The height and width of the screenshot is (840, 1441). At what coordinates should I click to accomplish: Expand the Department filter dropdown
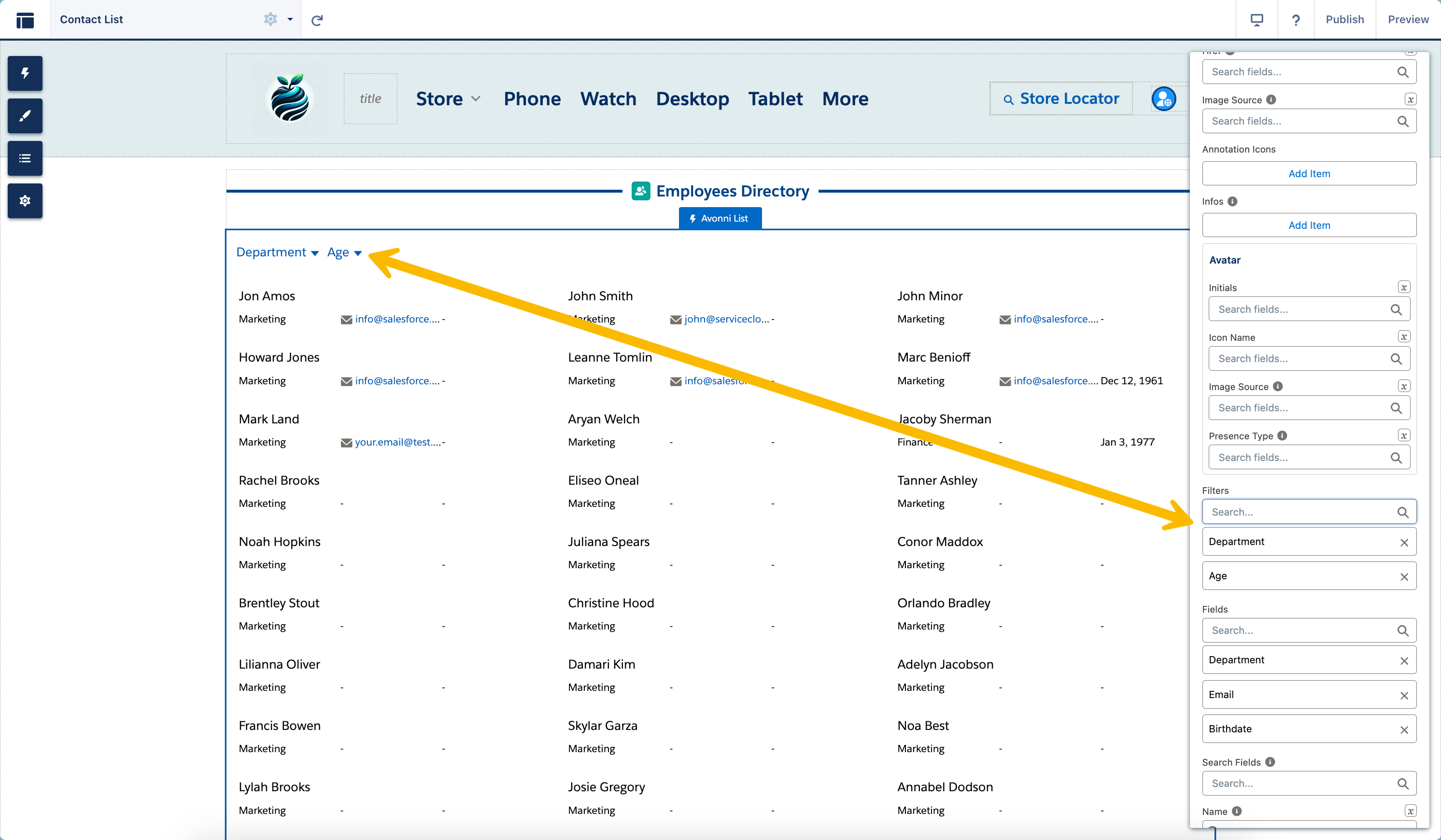[277, 253]
